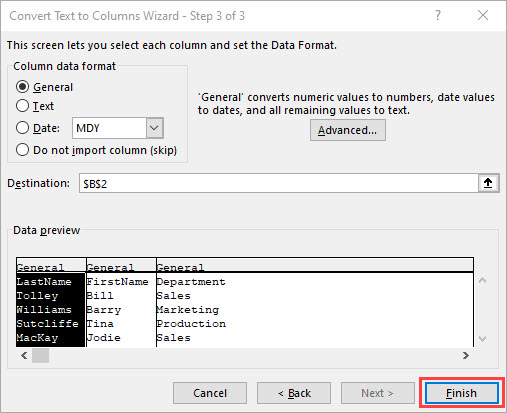The image size is (507, 413).
Task: Click Sutcliffe in the data preview
Action: 48,324
